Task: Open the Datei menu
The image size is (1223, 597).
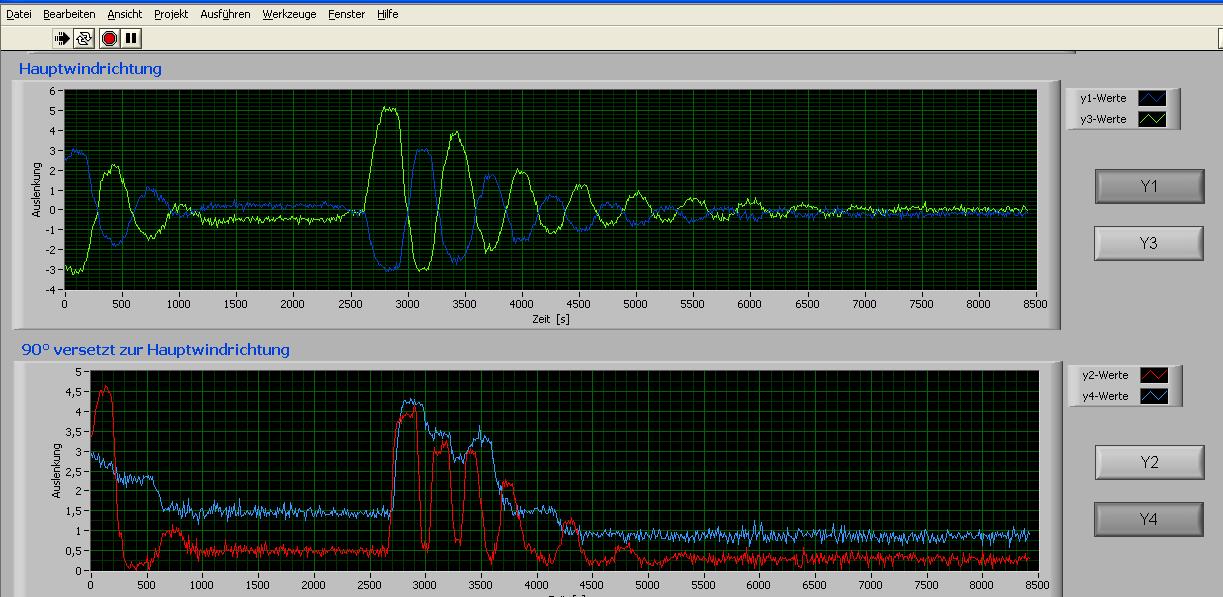Action: click(x=19, y=14)
